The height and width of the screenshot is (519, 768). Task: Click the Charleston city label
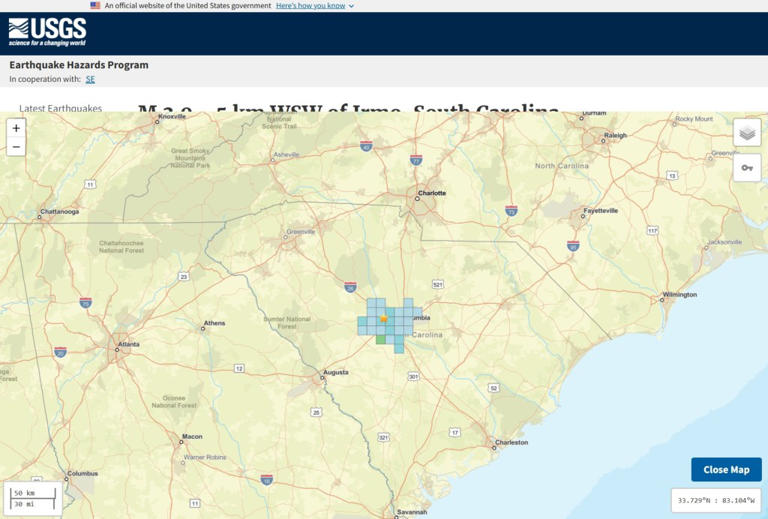coord(511,442)
